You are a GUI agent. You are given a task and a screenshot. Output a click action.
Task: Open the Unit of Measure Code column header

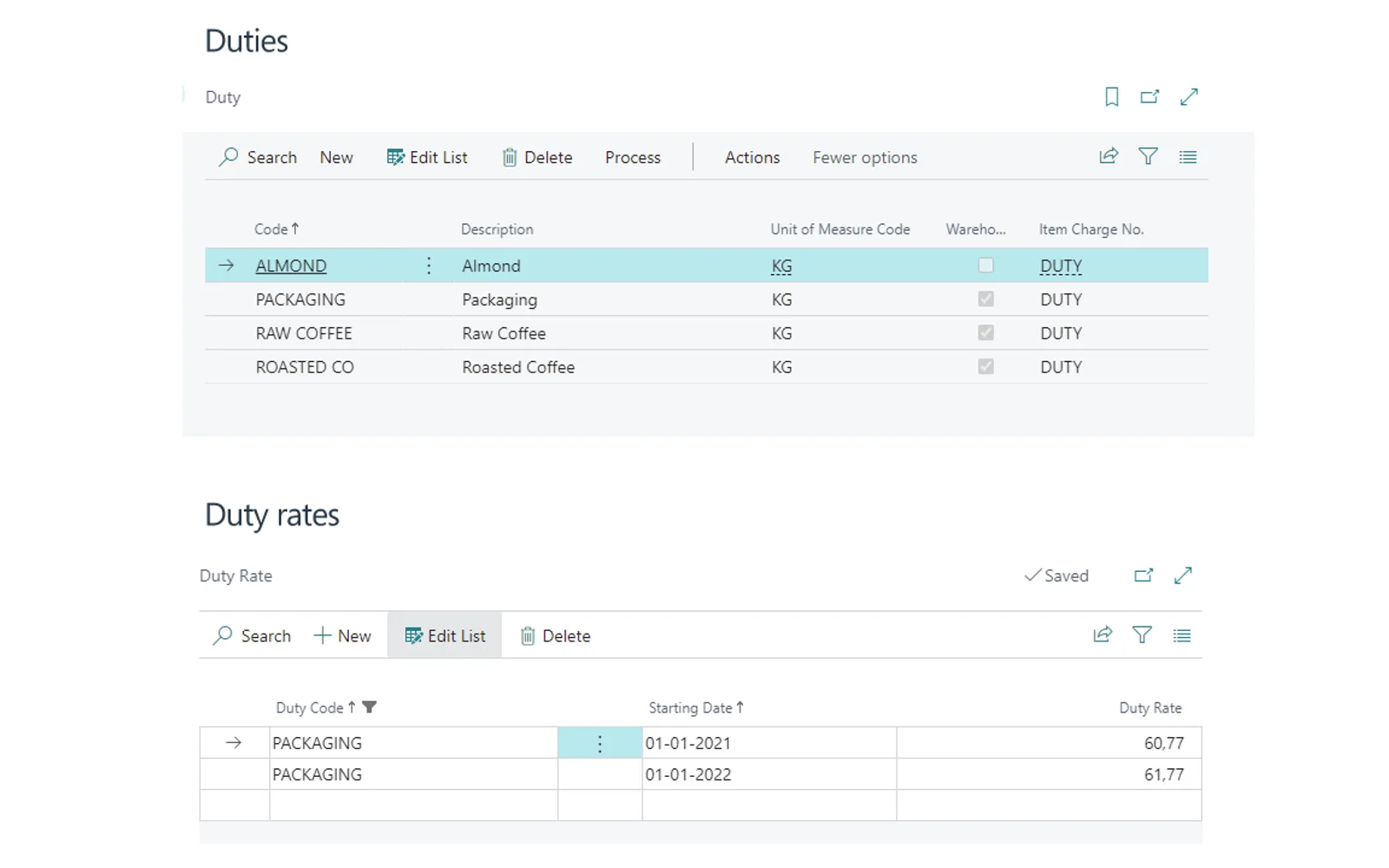(840, 229)
